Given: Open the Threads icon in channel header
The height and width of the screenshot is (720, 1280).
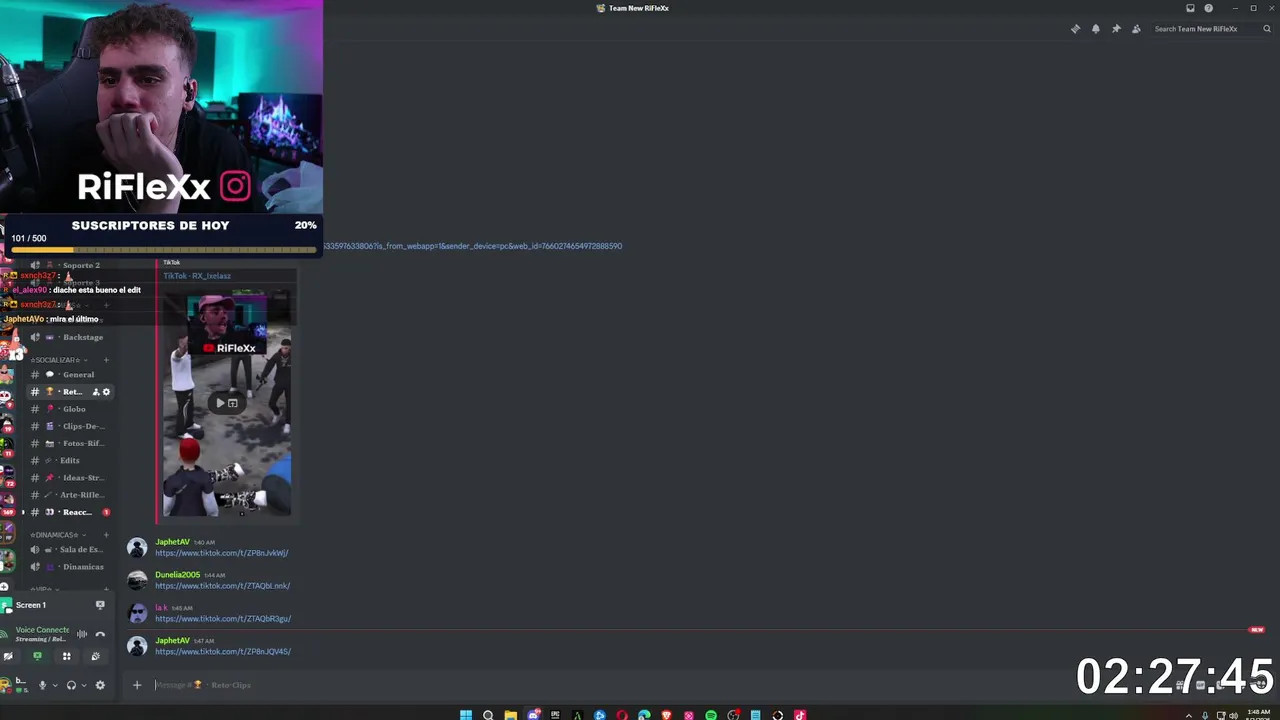Looking at the screenshot, I should [x=1075, y=29].
